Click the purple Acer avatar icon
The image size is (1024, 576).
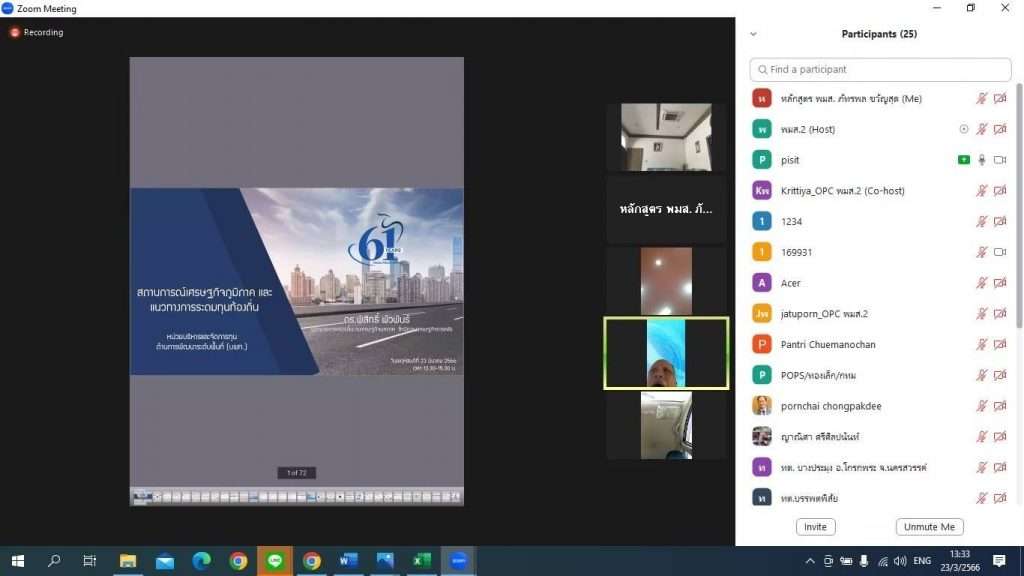pyautogui.click(x=762, y=283)
